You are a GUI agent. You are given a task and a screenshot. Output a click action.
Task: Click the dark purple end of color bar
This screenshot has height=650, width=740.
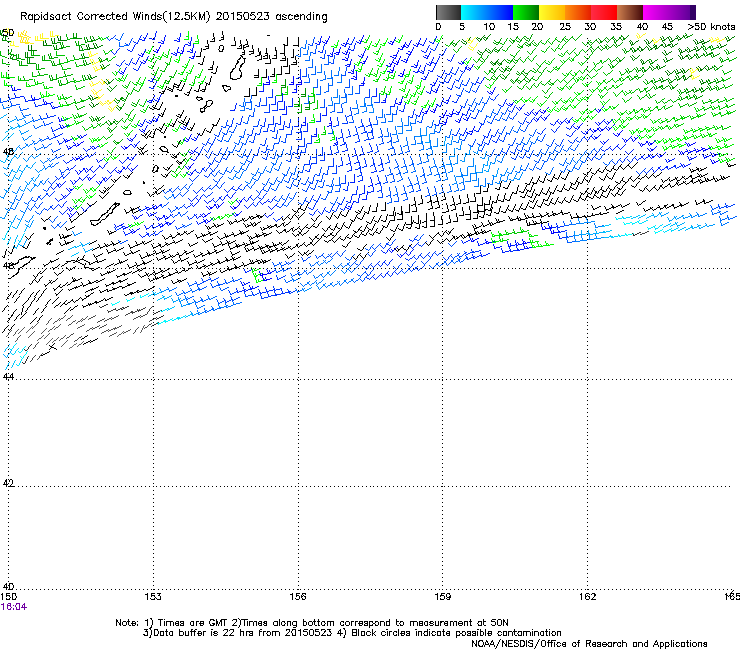pos(692,12)
